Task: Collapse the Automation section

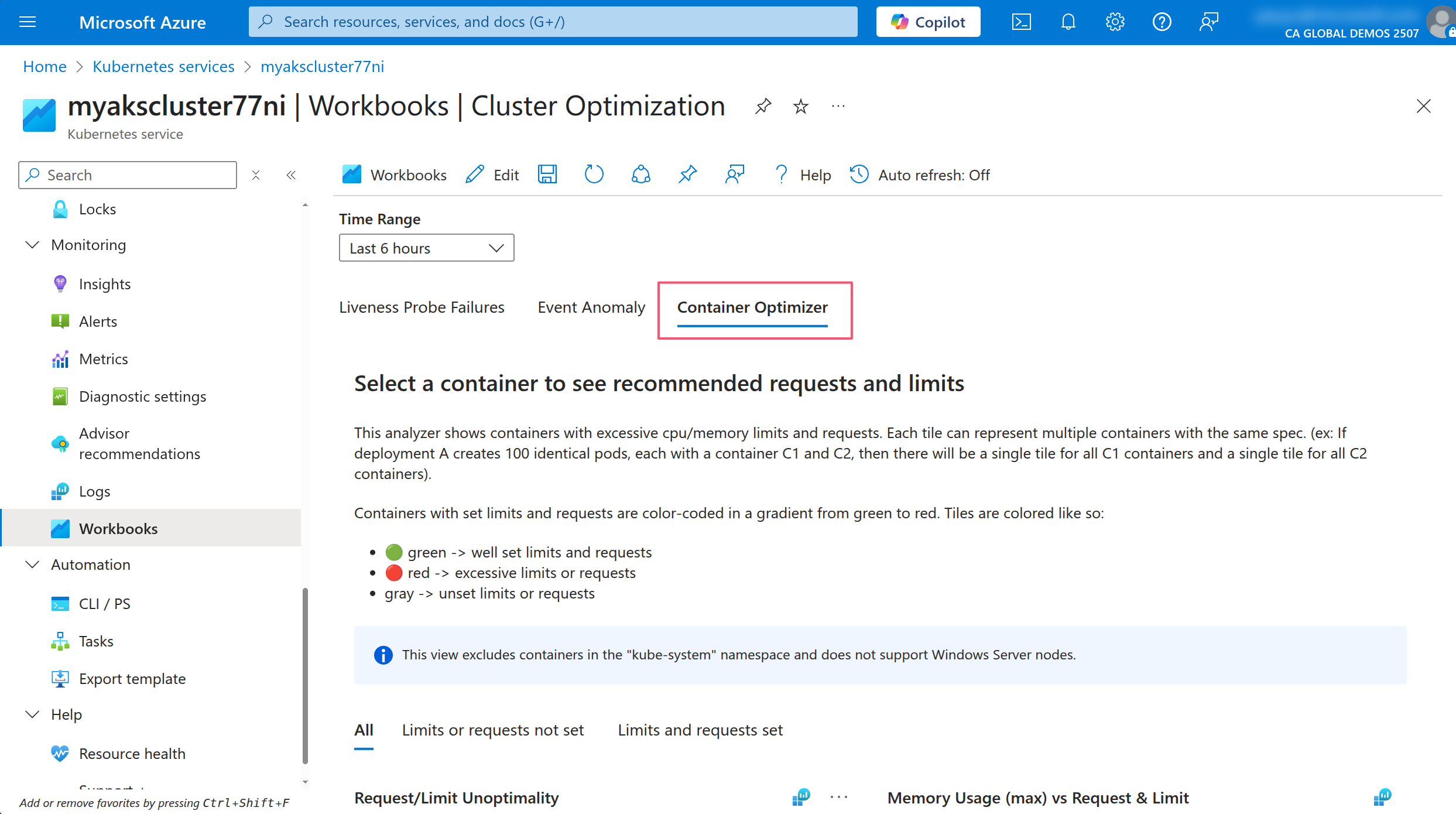Action: point(33,565)
